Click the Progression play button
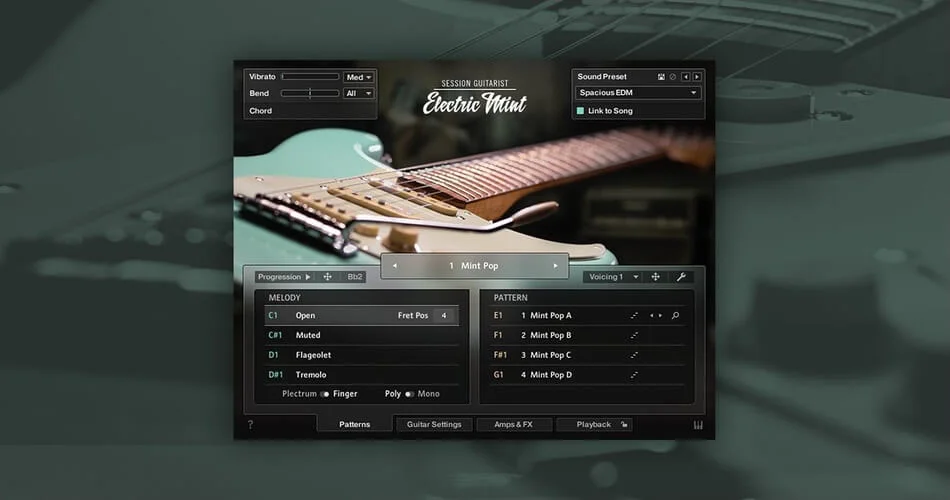 pyautogui.click(x=308, y=277)
